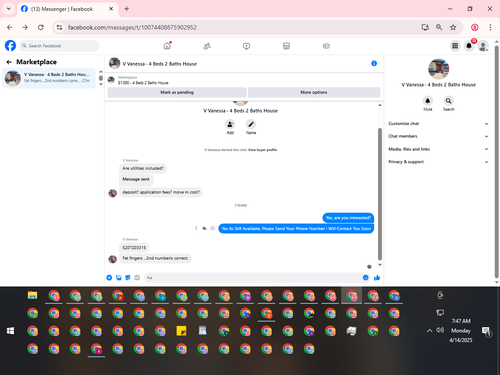Mute this conversation bell icon

[x=428, y=101]
